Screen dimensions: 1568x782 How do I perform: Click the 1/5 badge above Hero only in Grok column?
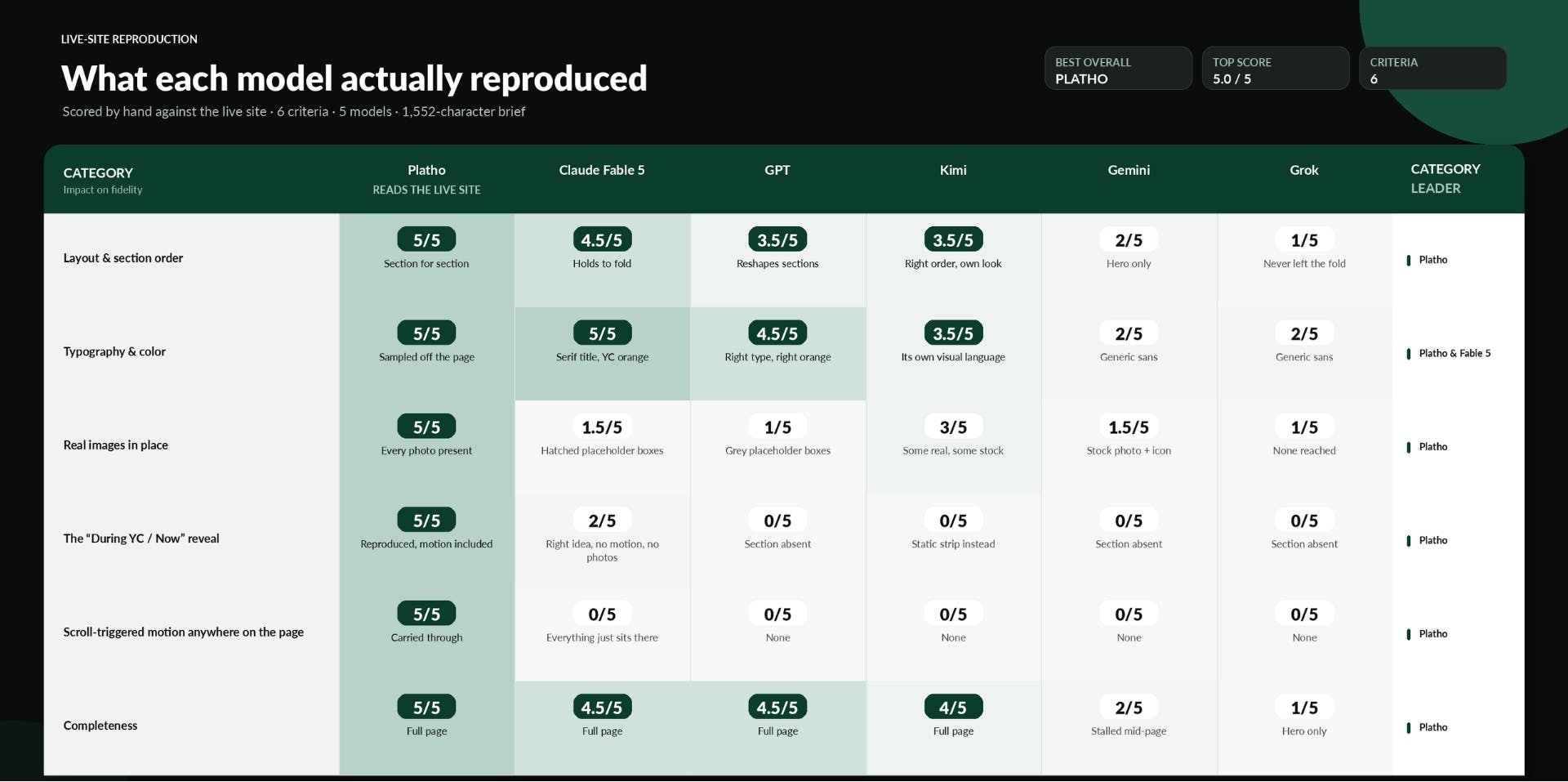1304,708
